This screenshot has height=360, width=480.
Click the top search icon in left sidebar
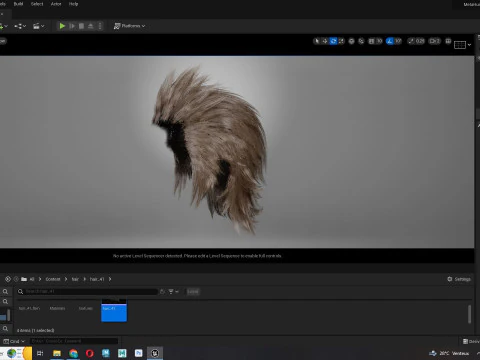point(5,292)
